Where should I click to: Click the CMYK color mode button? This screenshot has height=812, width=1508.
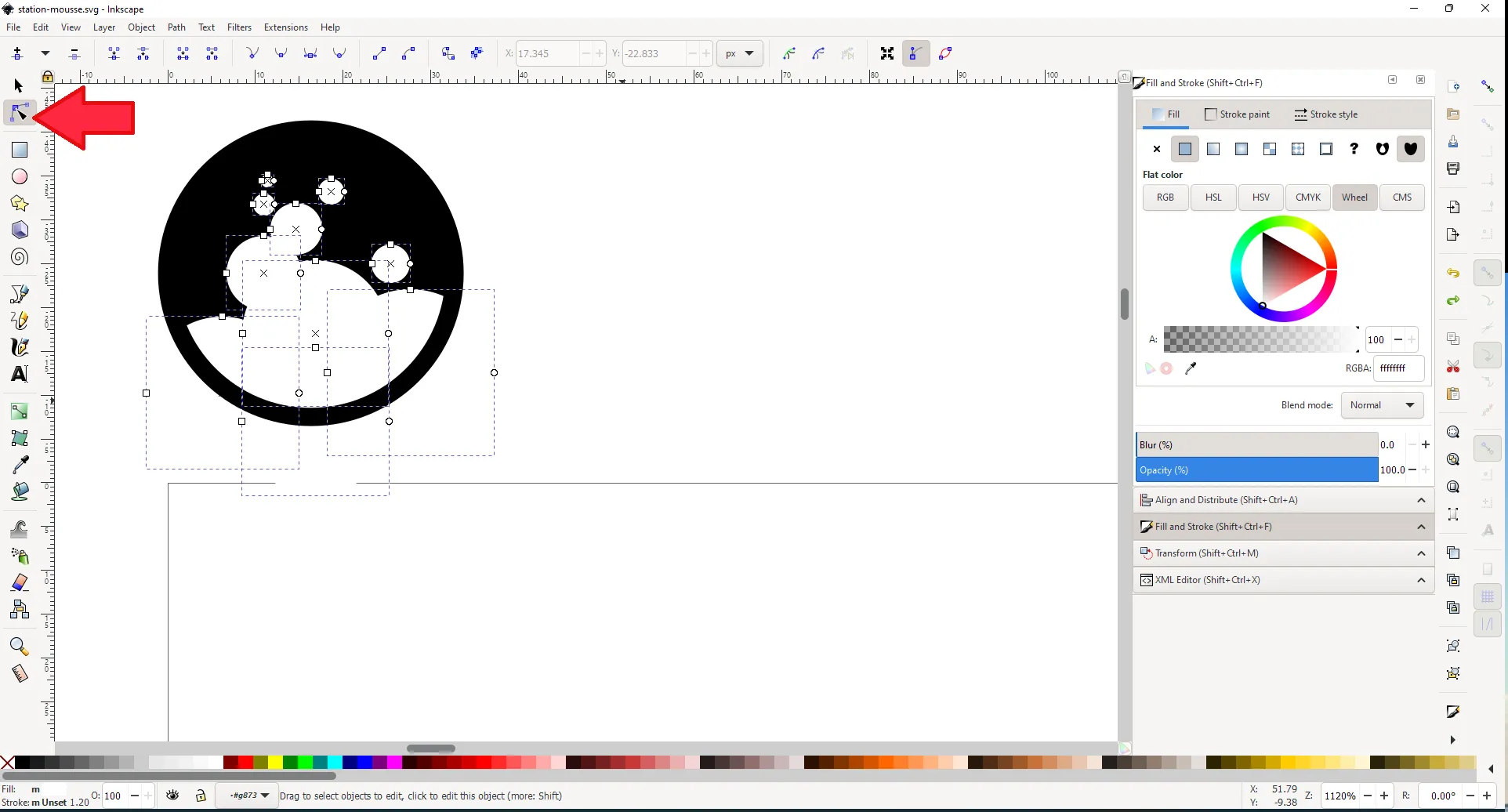1307,198
